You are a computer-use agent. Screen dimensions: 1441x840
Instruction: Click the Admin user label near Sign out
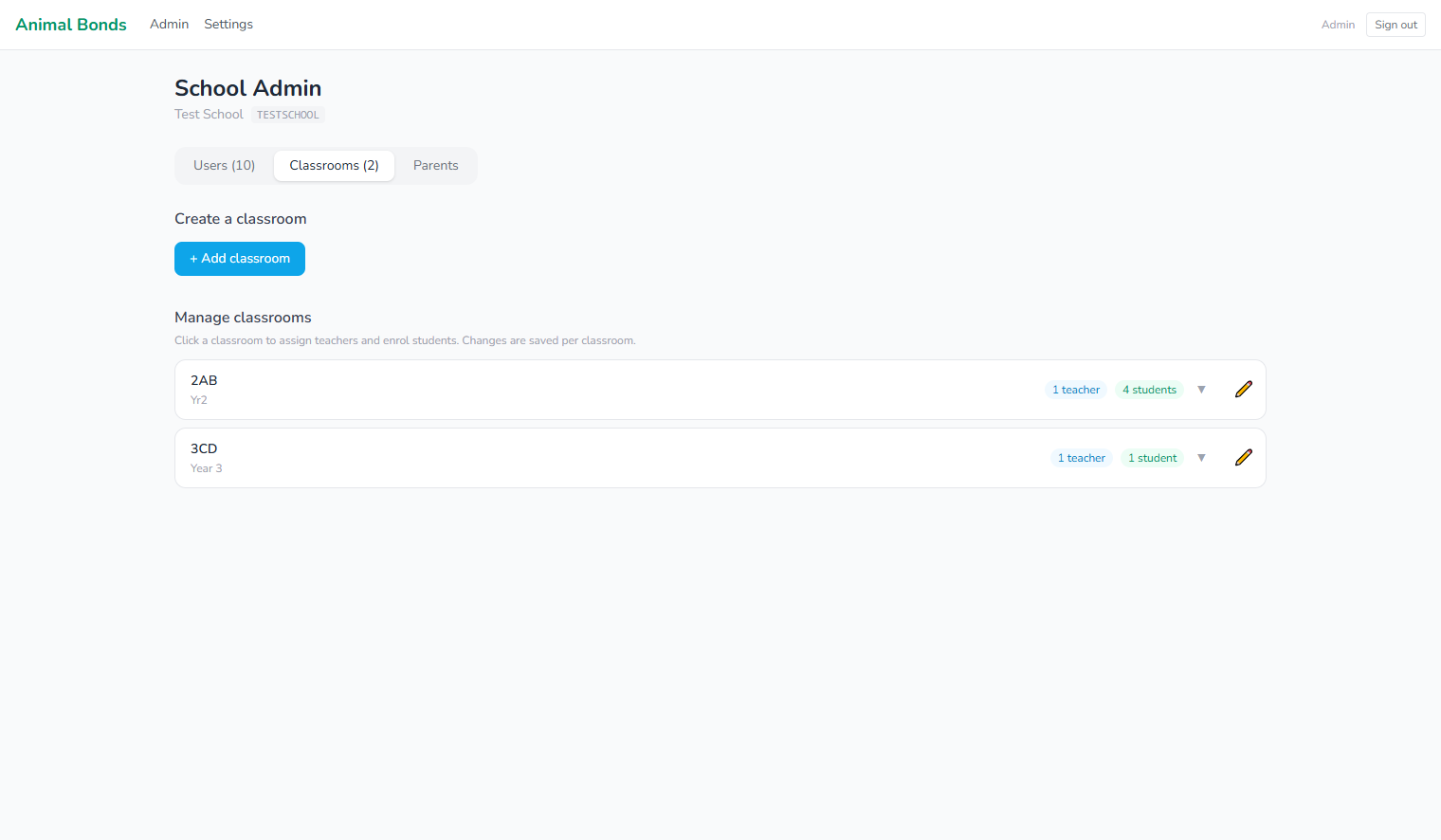1338,25
